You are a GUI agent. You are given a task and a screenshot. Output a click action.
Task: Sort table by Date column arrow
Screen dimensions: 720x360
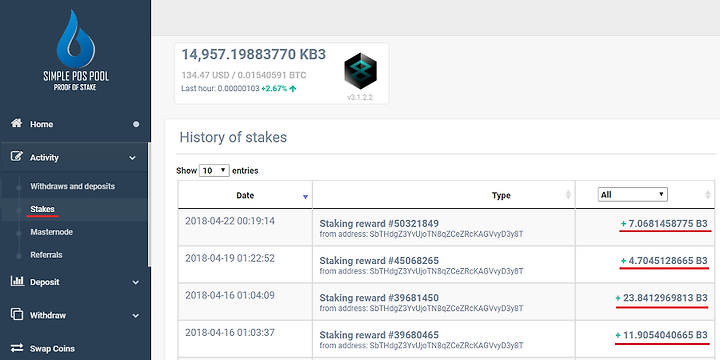[305, 197]
